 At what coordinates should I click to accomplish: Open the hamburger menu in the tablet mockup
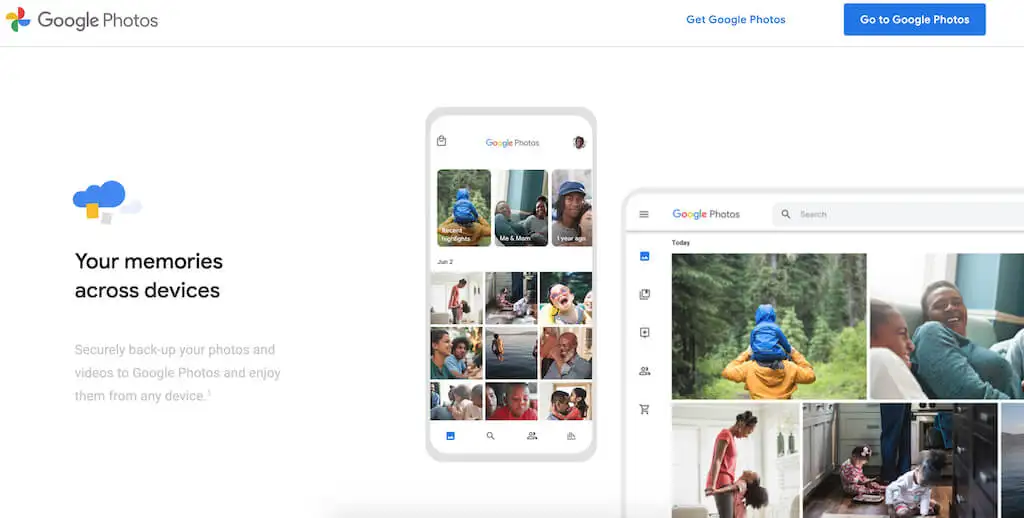point(644,214)
